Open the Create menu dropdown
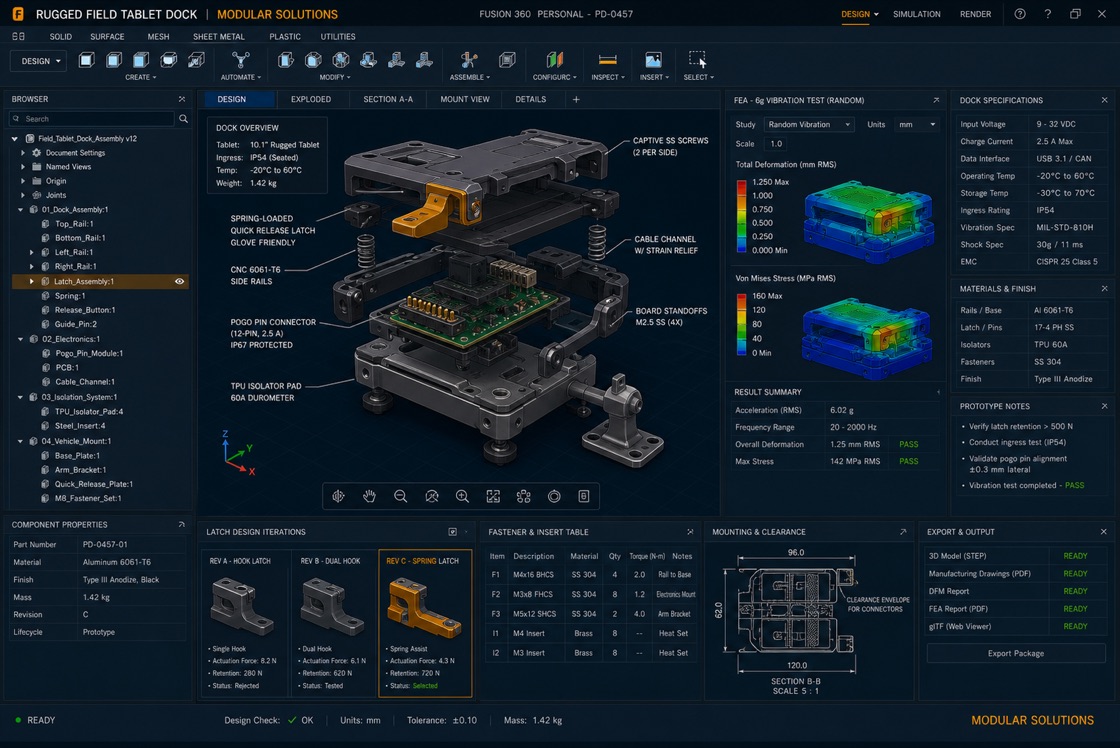1120x748 pixels. click(141, 77)
